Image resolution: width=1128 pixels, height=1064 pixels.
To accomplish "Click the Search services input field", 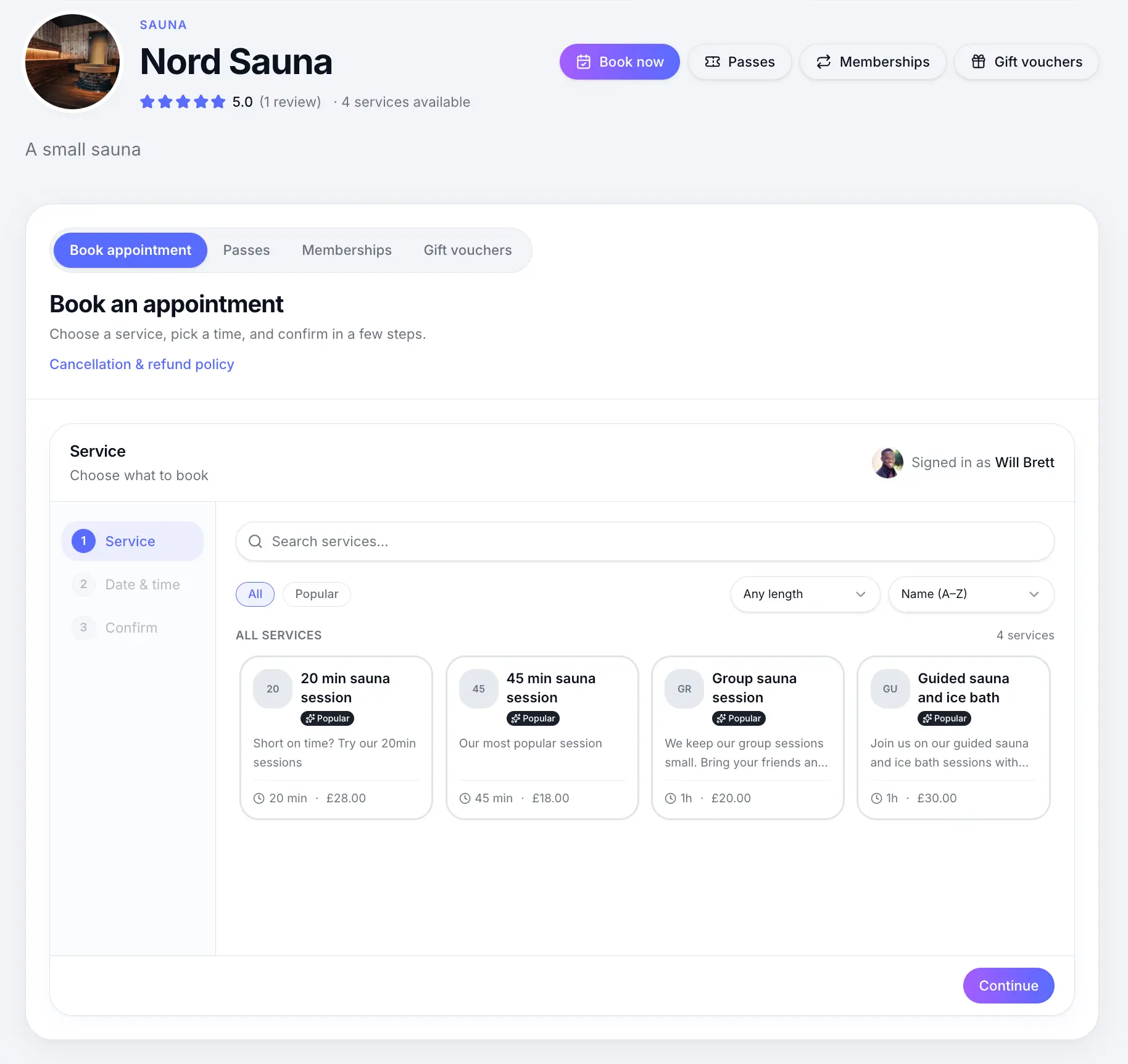I will 645,541.
